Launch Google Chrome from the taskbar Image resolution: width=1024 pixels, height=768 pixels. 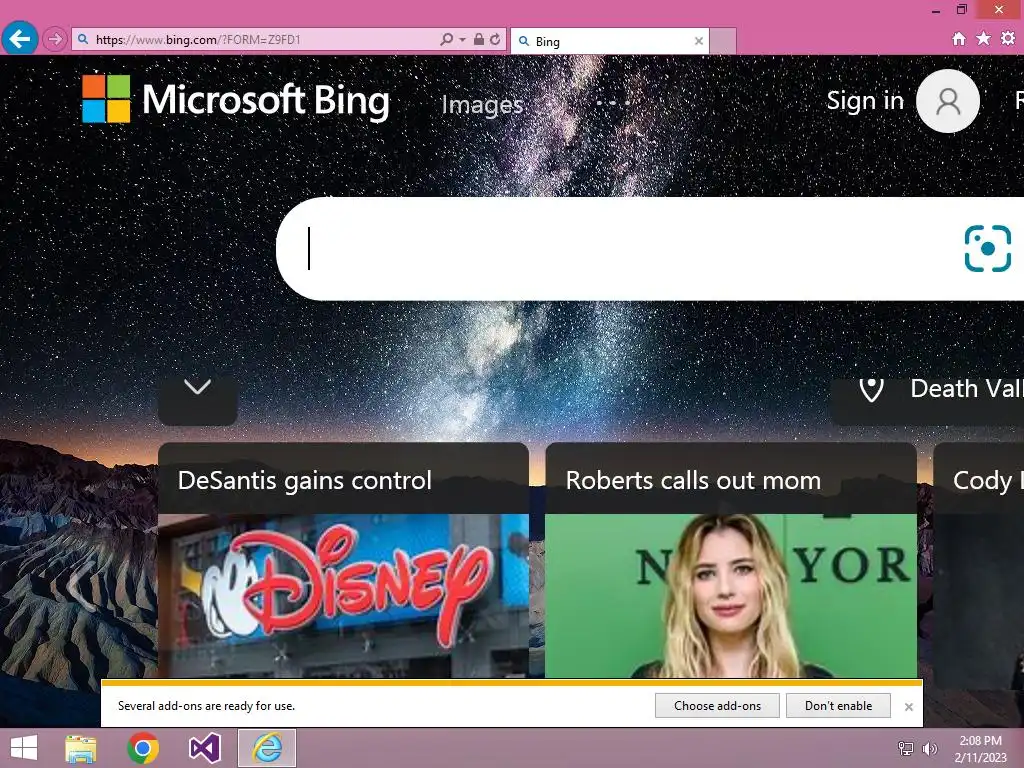(x=142, y=748)
